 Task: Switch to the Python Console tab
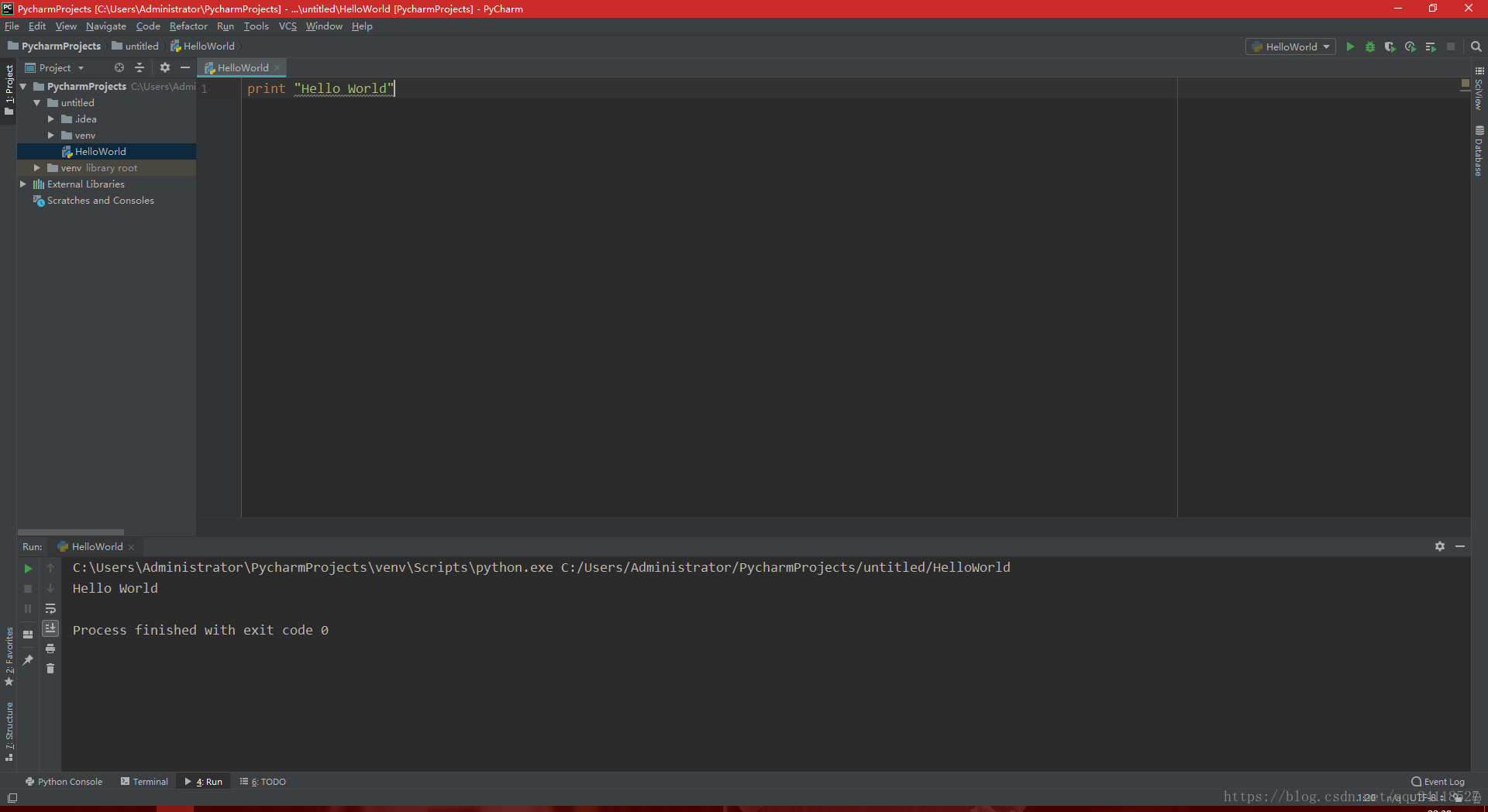tap(64, 782)
